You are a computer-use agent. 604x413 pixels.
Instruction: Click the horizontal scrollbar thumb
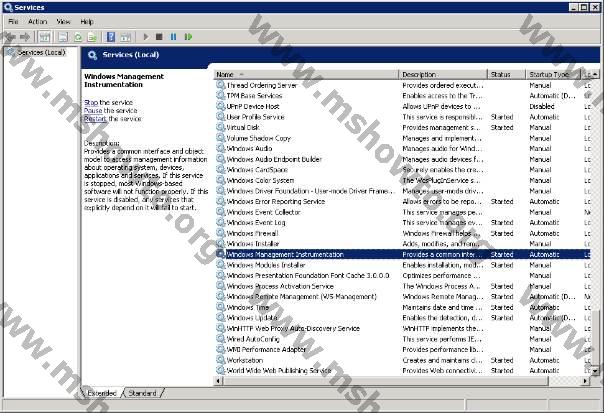coord(385,381)
